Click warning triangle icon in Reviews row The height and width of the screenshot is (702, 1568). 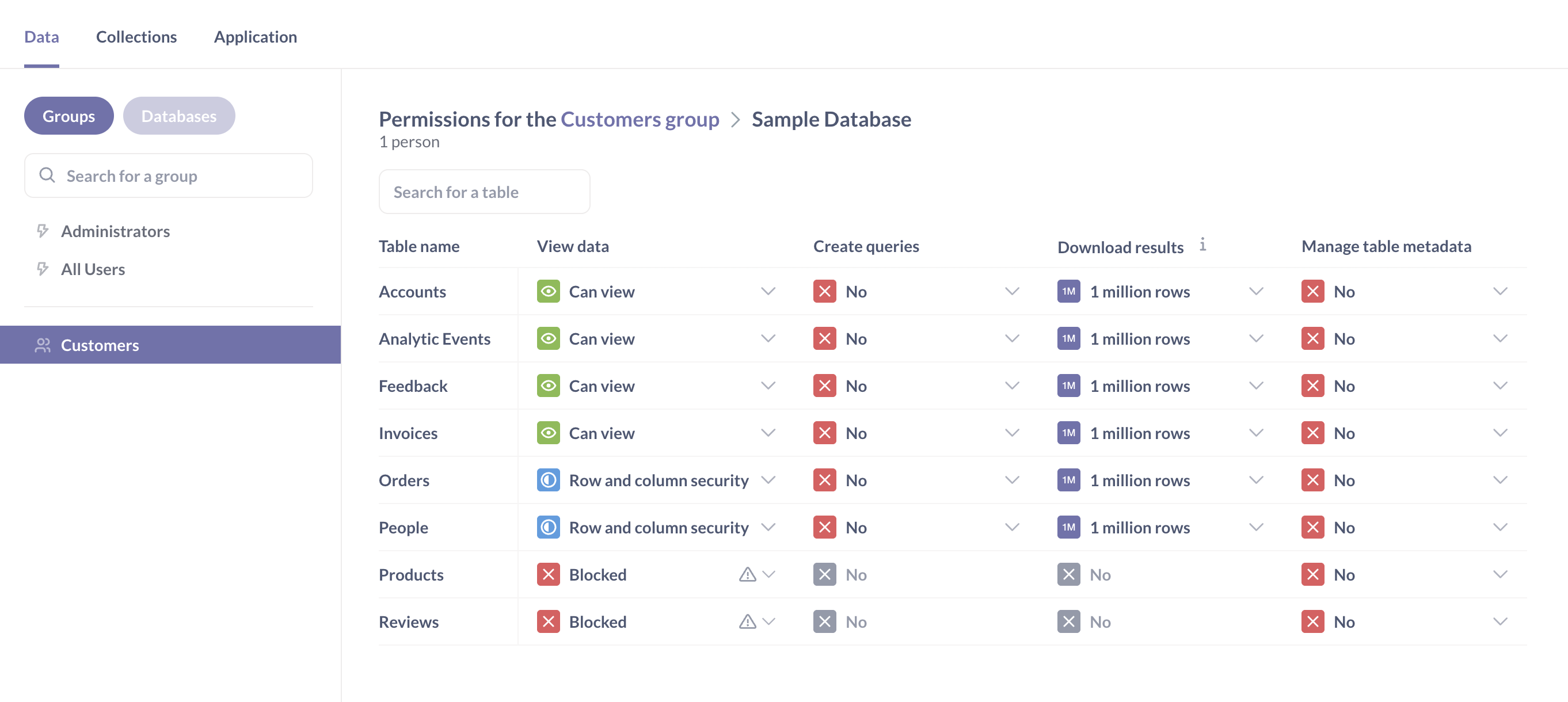pyautogui.click(x=747, y=621)
